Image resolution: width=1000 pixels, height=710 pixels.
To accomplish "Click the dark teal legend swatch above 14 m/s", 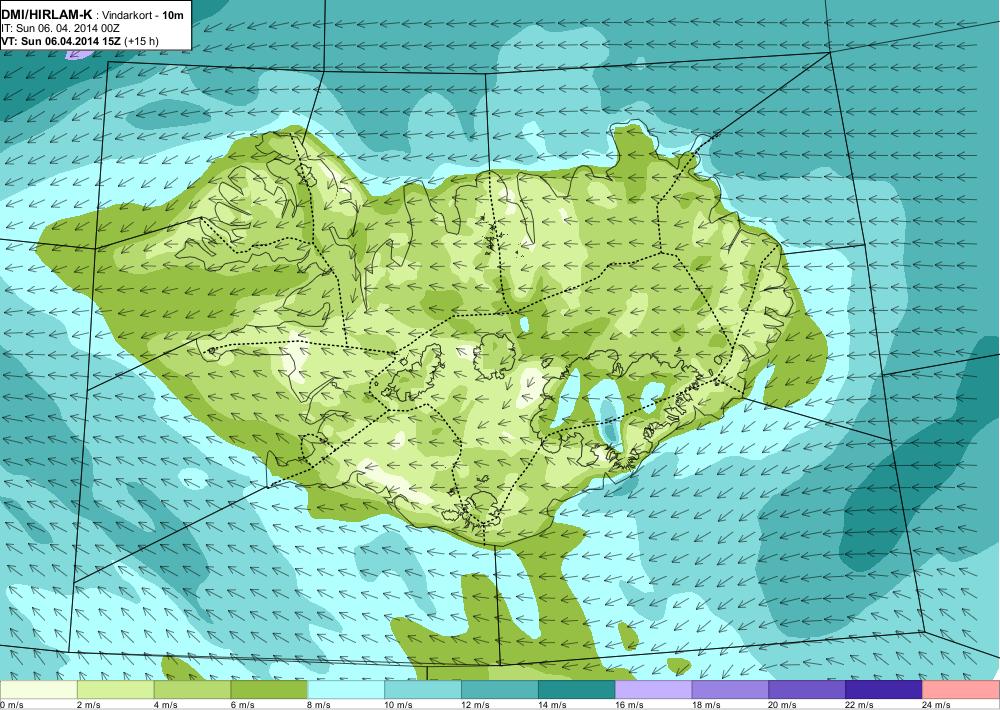I will click(x=577, y=690).
